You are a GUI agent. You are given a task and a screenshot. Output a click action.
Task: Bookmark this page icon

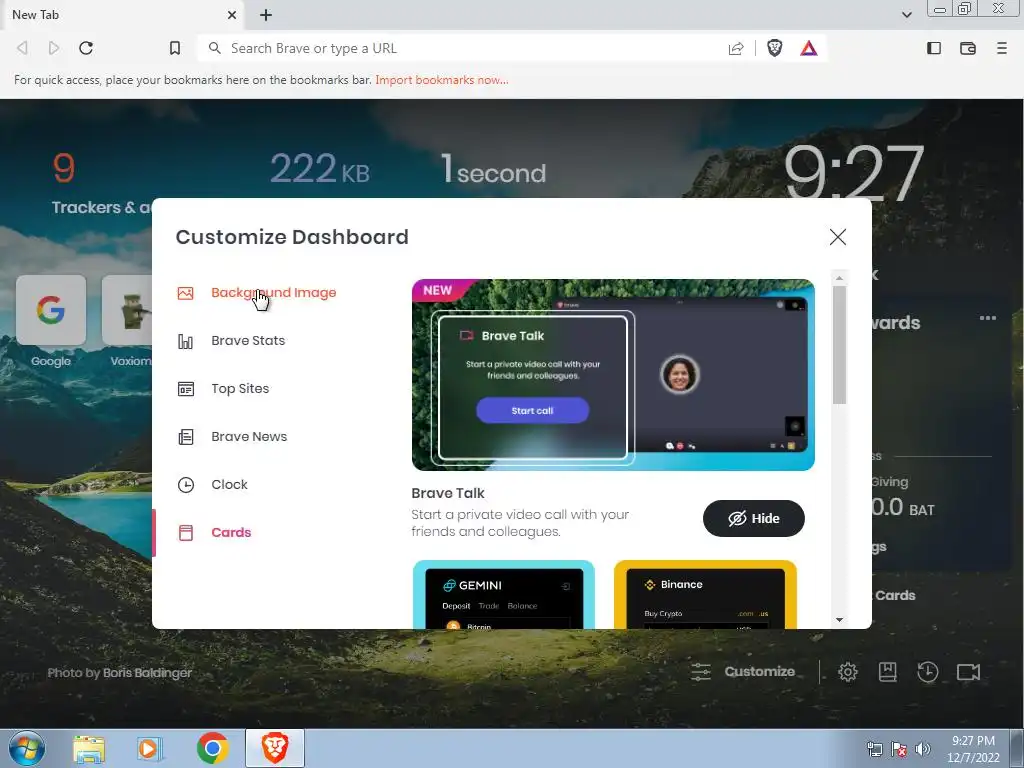pos(174,48)
